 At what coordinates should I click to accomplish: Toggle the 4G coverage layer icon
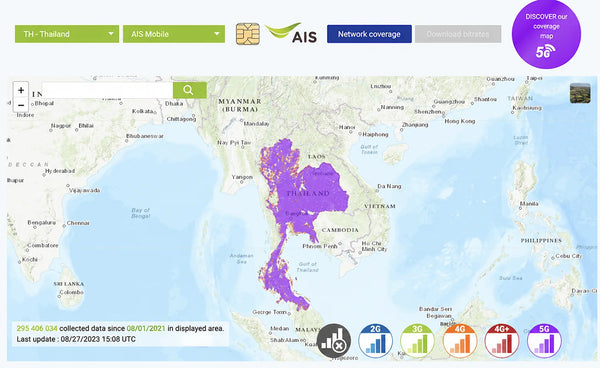[460, 340]
